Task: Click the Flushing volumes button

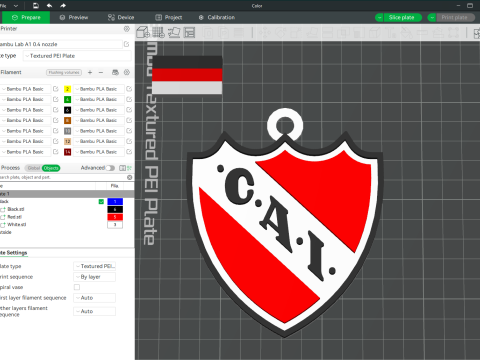Action: [x=64, y=72]
